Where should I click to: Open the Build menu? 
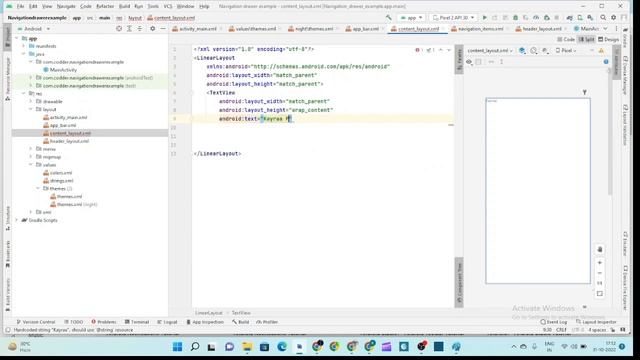click(124, 7)
